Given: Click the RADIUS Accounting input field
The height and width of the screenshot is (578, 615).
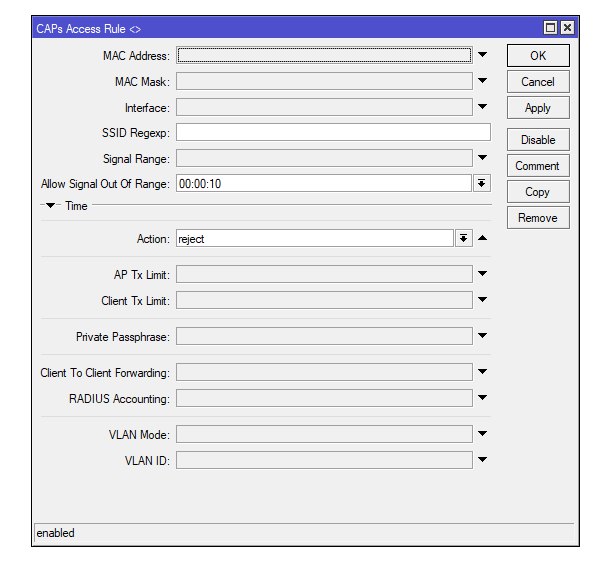Looking at the screenshot, I should pos(324,398).
